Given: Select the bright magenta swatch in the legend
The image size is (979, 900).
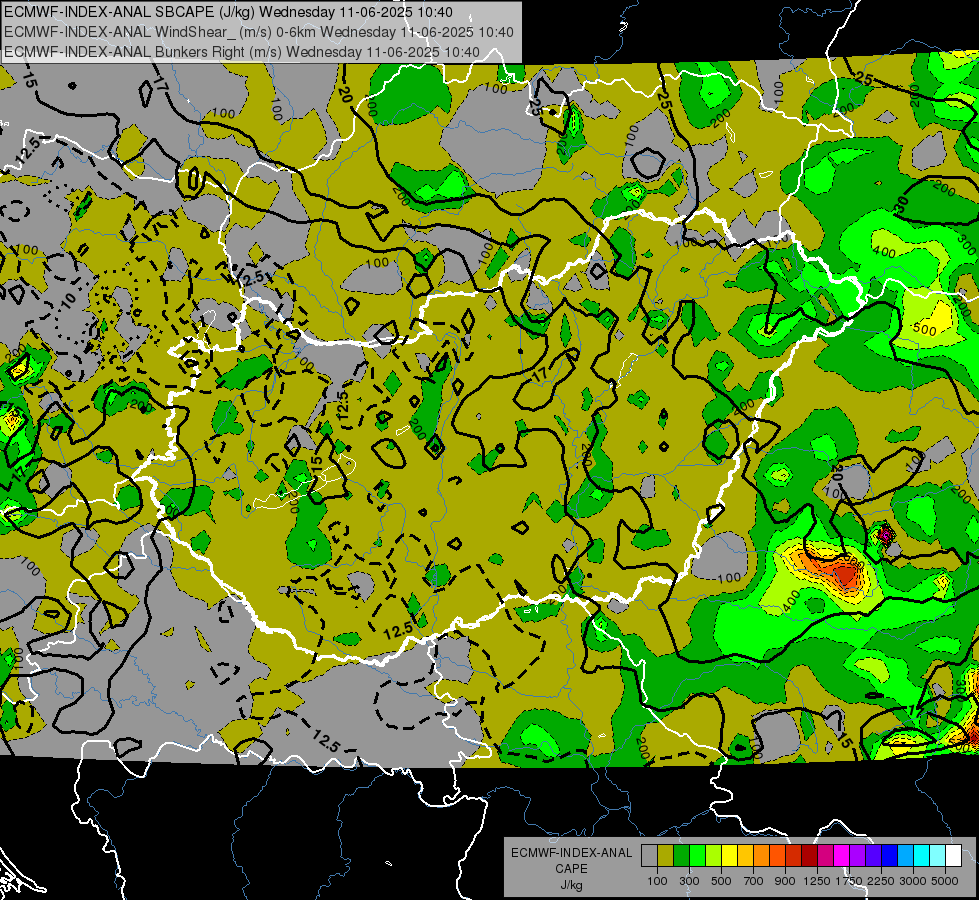Looking at the screenshot, I should (841, 856).
